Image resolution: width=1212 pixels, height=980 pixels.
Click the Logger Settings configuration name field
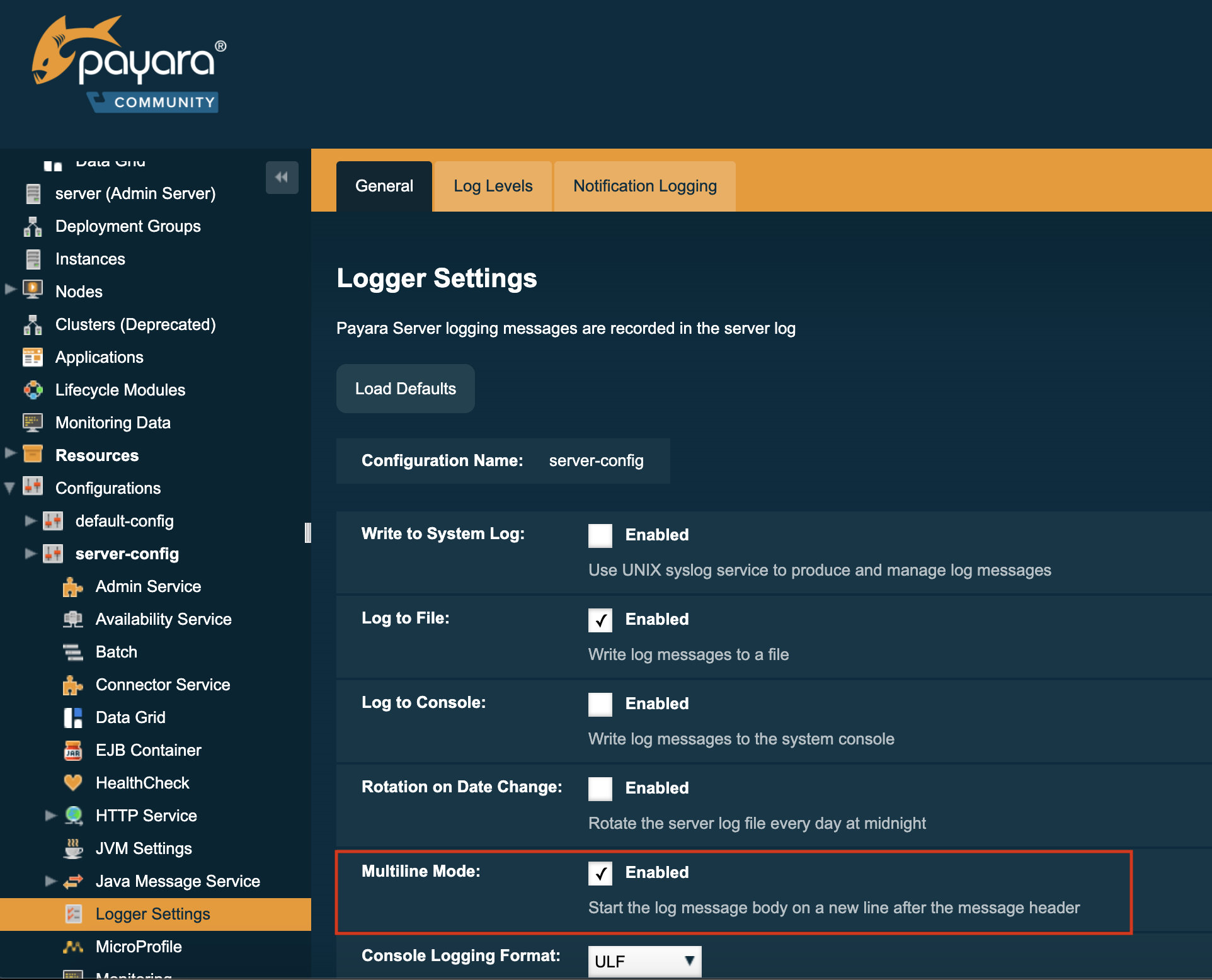pos(597,461)
